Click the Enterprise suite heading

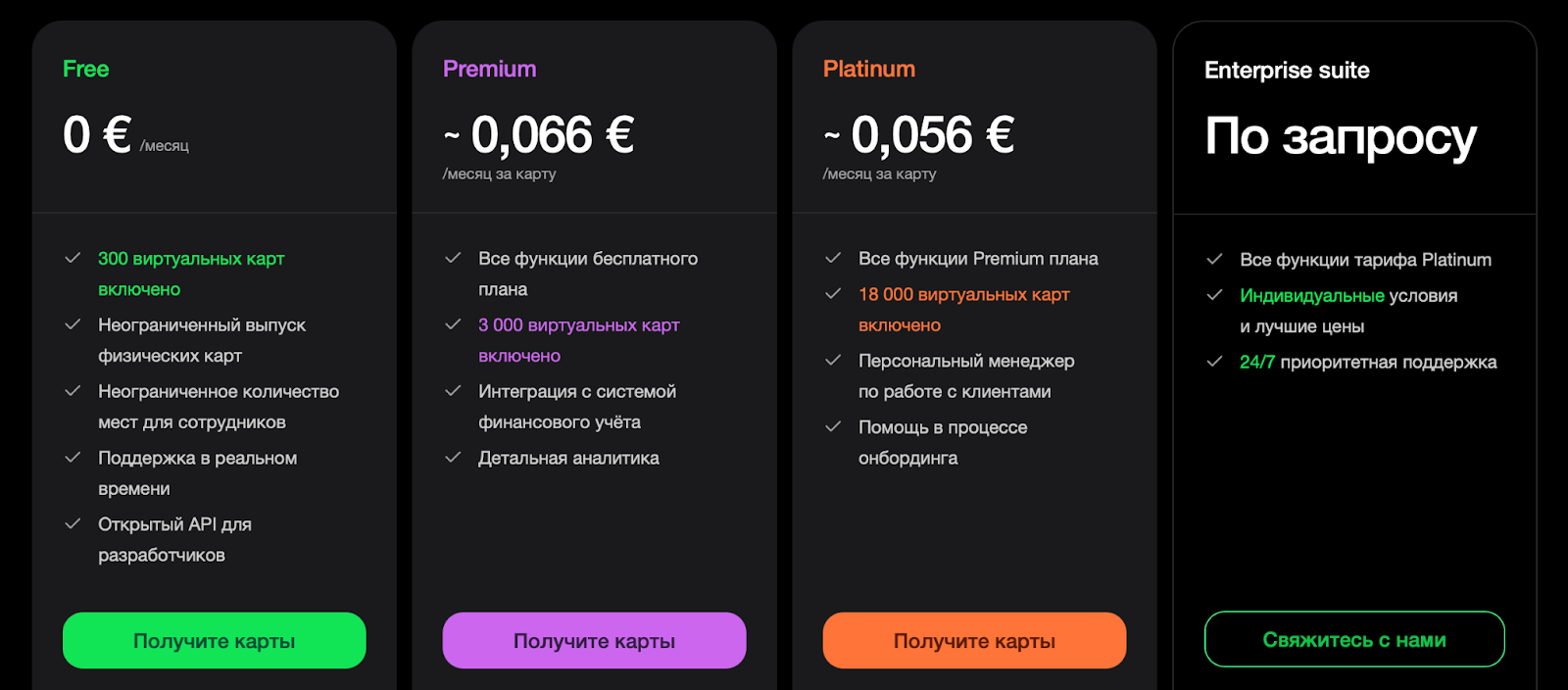[1287, 71]
